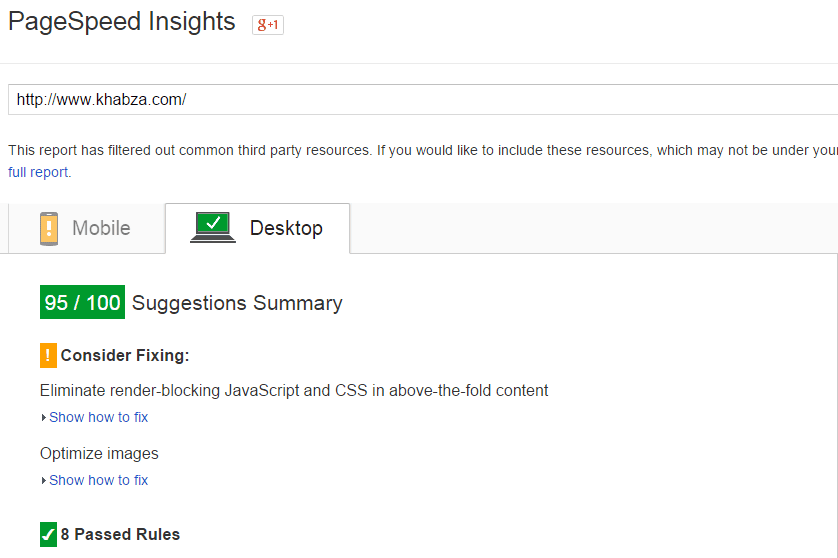This screenshot has width=838, height=558.
Task: Click the Suggestions Summary heading
Action: 237,303
